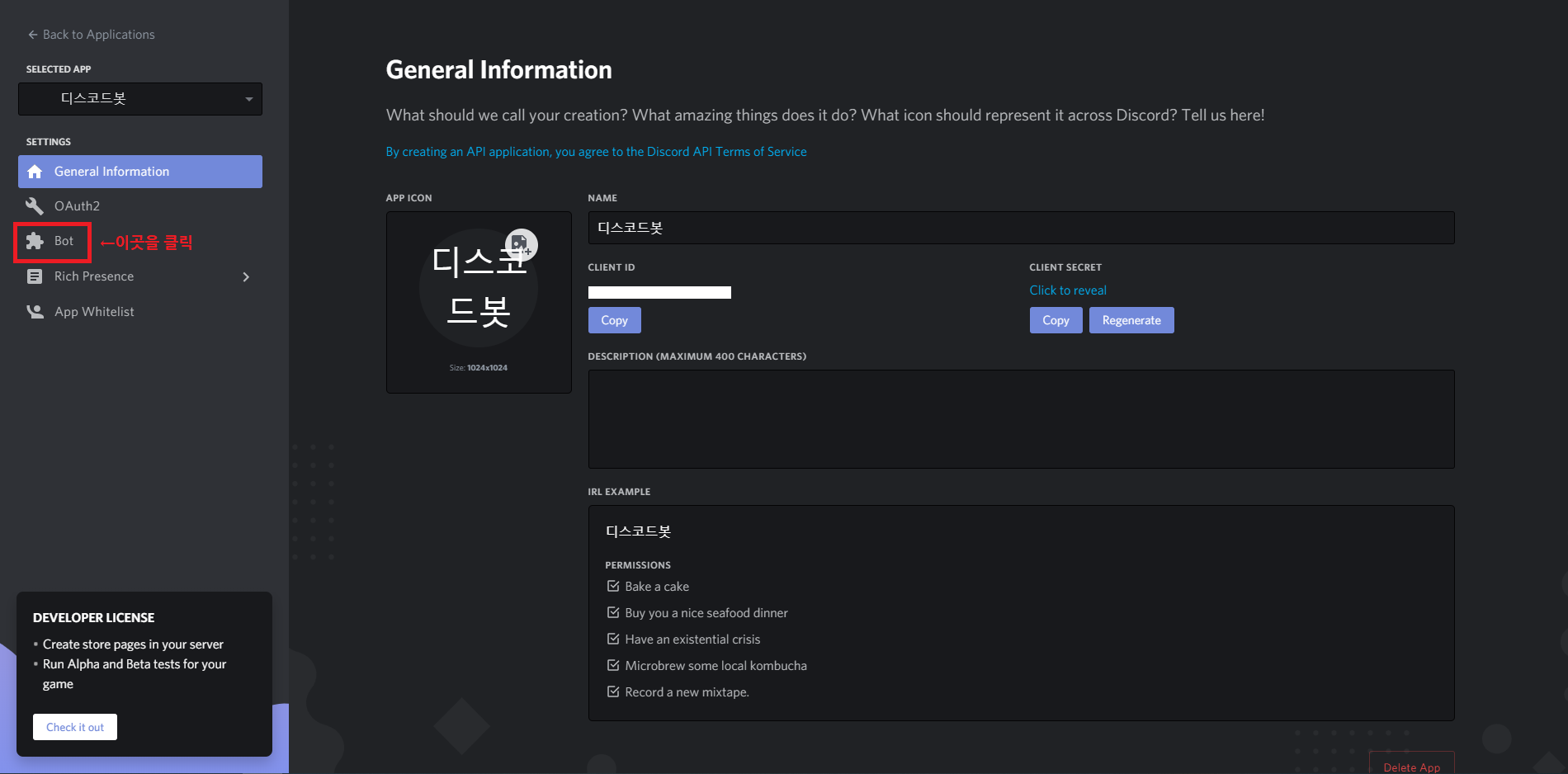Toggle the Bake a cake checkbox

pos(613,586)
